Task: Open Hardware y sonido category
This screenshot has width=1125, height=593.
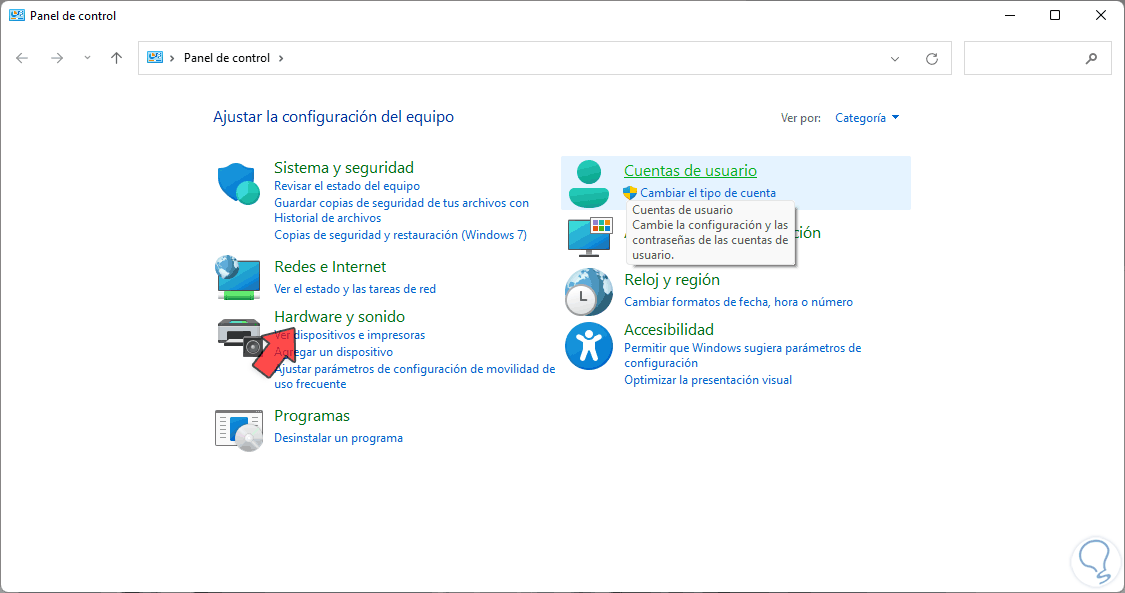Action: pyautogui.click(x=339, y=317)
